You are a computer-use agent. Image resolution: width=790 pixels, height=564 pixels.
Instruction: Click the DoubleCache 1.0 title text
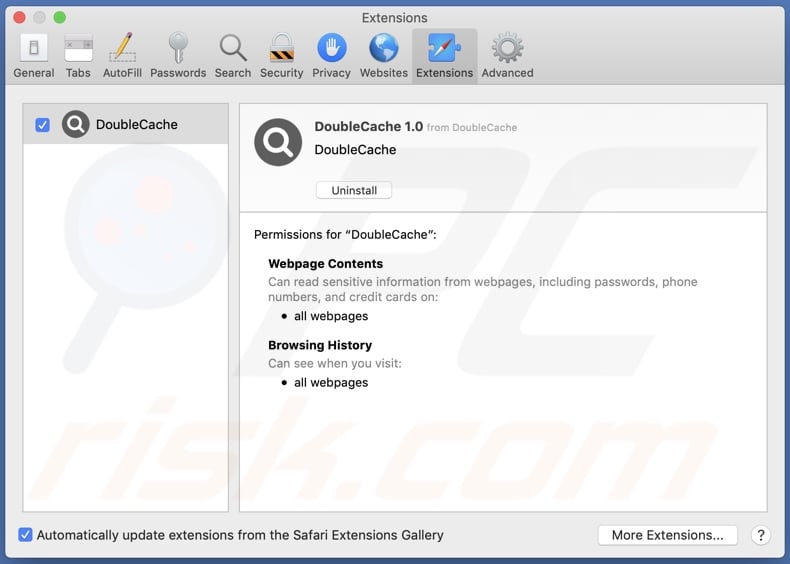(x=368, y=127)
